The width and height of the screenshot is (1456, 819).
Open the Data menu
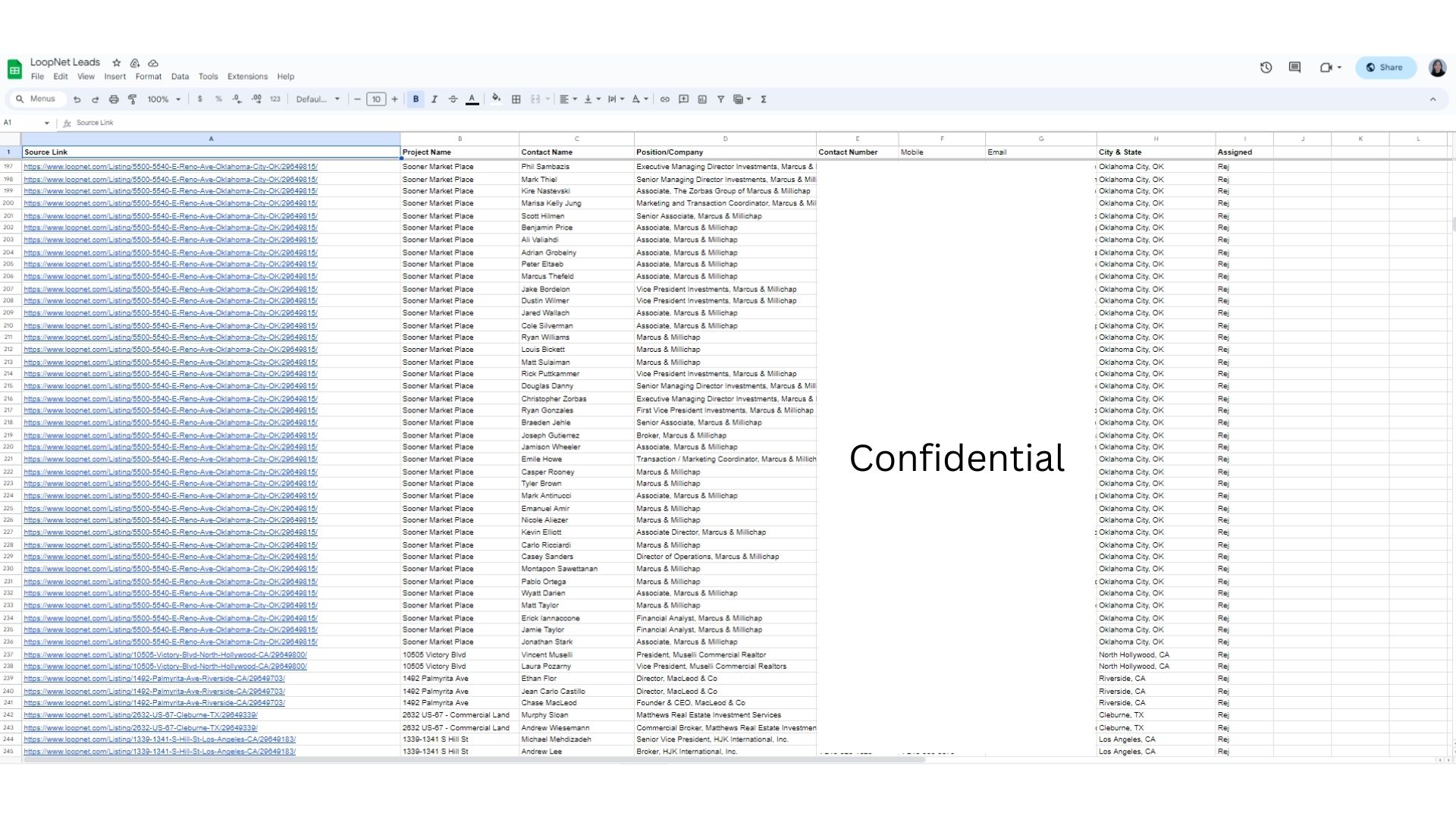(180, 77)
